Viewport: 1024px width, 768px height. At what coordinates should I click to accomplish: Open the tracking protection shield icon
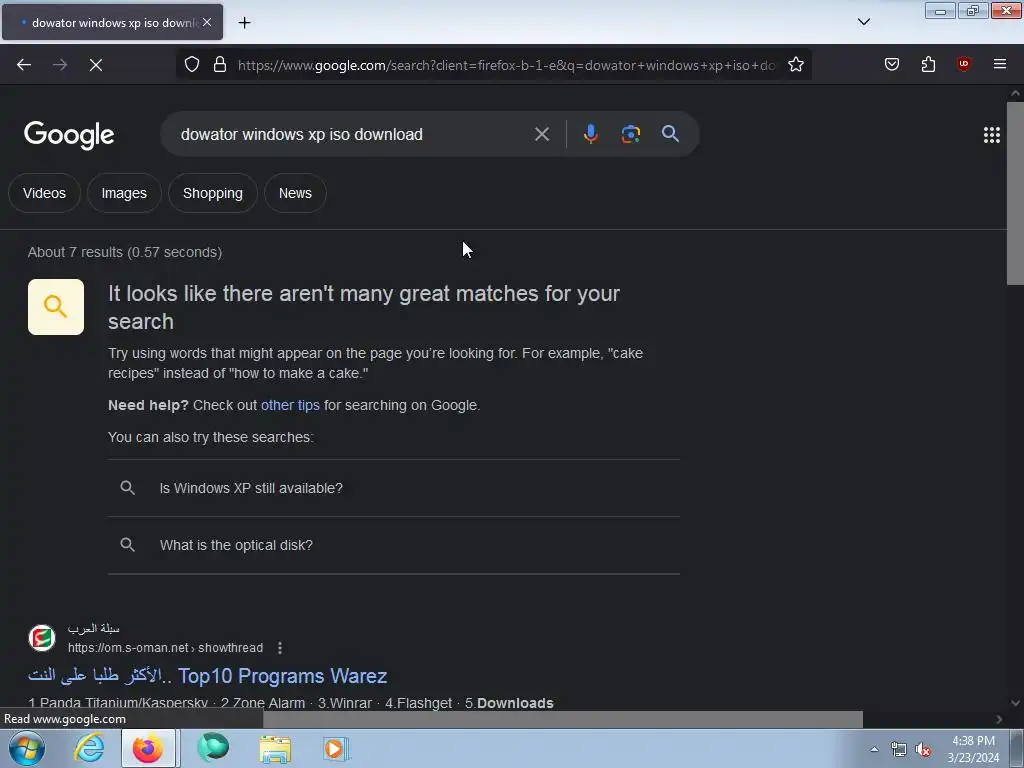[x=191, y=65]
